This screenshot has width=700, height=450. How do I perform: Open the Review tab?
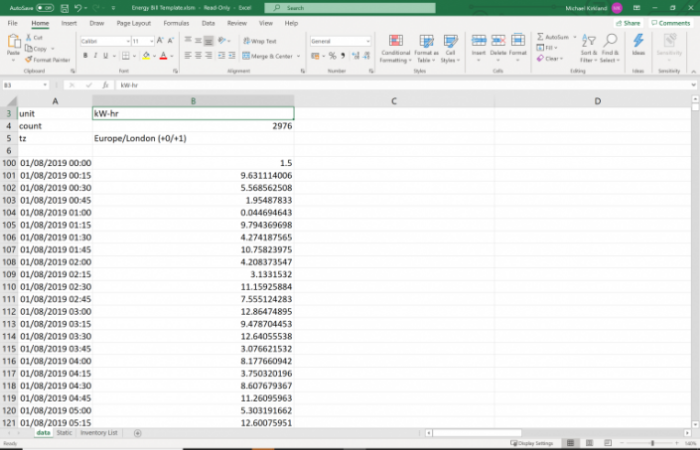237,23
